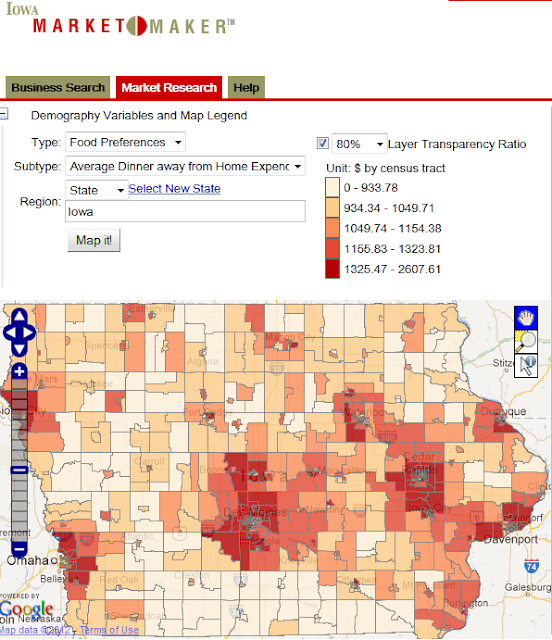Click the Iowa MarketMaker logo
552x640 pixels.
point(121,20)
